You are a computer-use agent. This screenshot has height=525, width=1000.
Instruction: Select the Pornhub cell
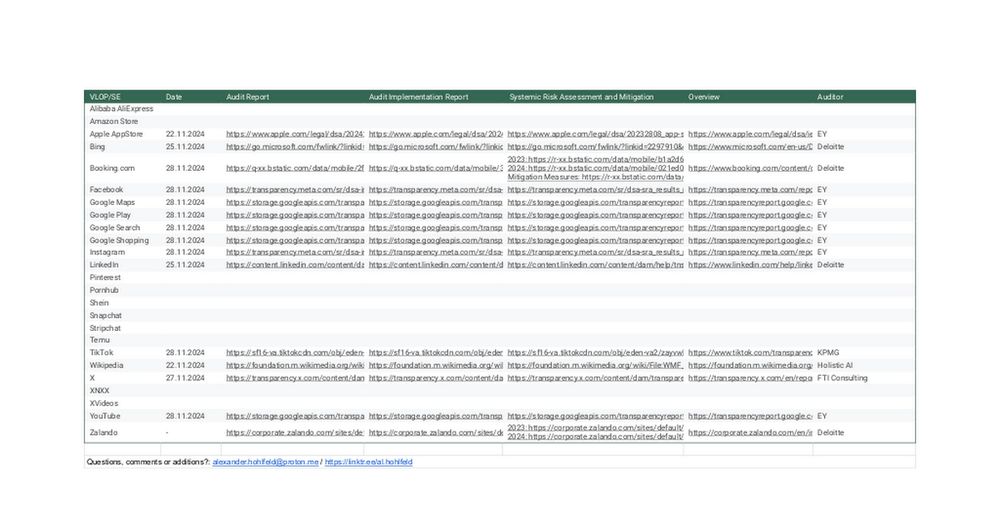tap(104, 290)
